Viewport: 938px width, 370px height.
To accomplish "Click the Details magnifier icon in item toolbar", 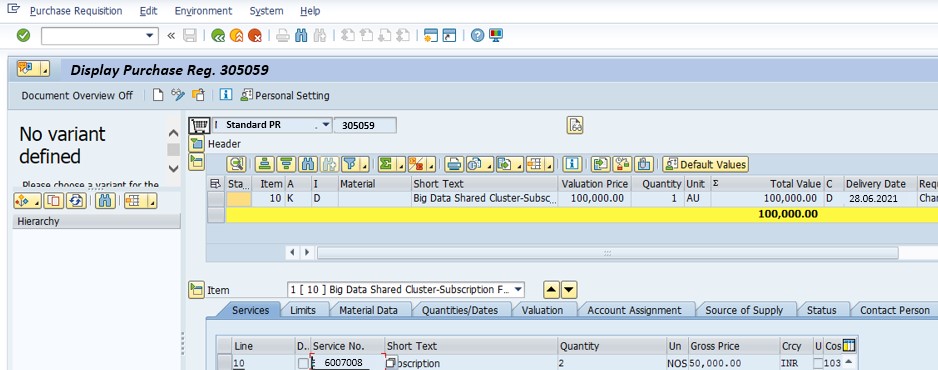I will point(236,164).
